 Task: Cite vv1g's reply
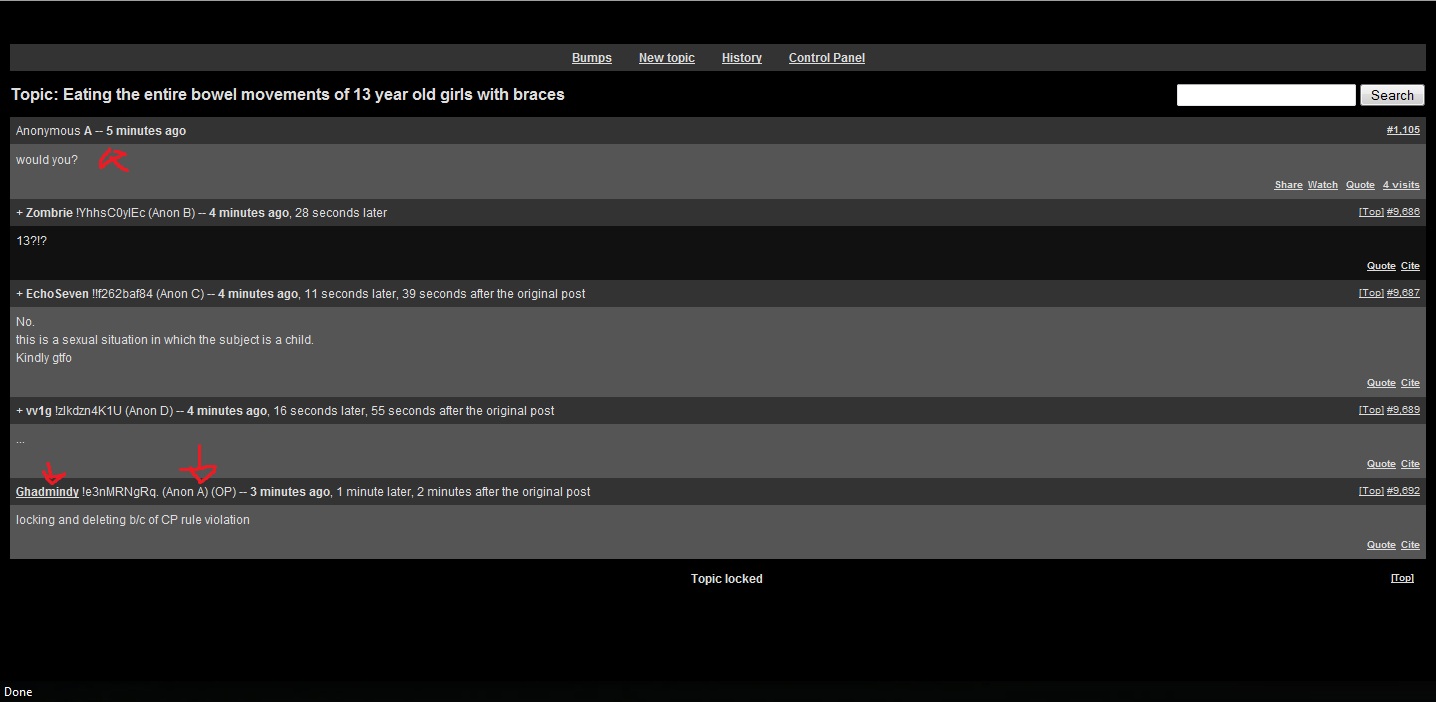(x=1410, y=464)
